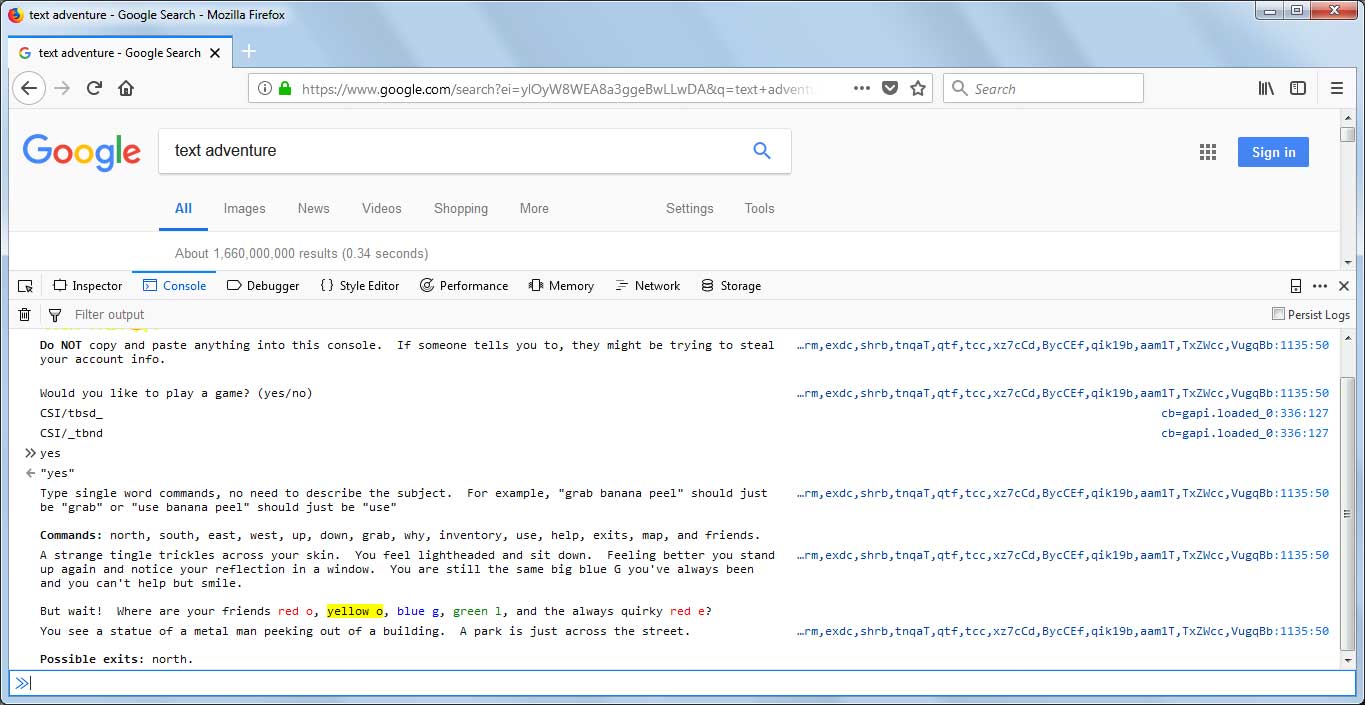Open the Firefox hamburger menu
This screenshot has height=705, width=1365.
[1337, 88]
